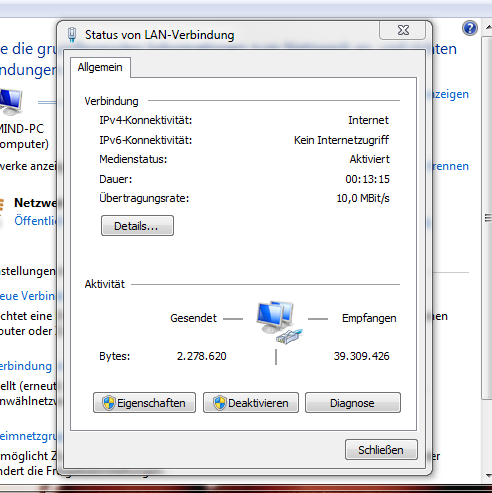The height and width of the screenshot is (493, 492).
Task: Click the Medienstatus label
Action: click(133, 159)
